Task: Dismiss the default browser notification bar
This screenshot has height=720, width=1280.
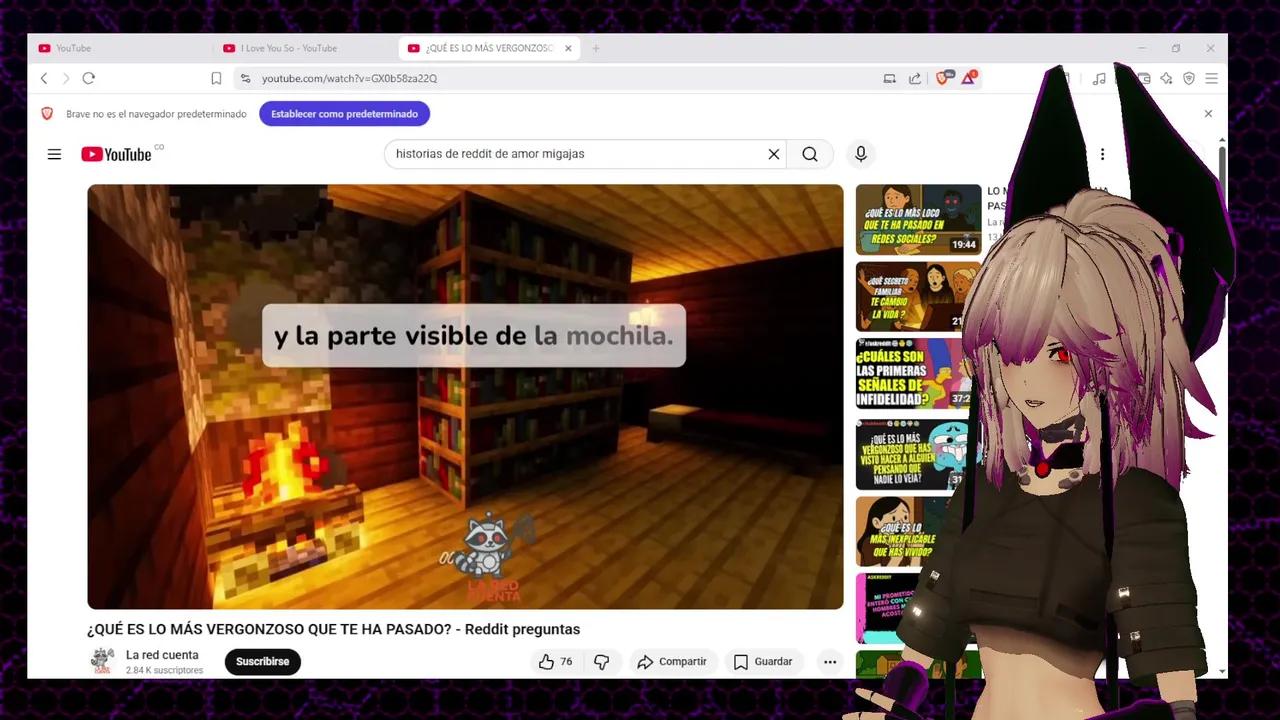Action: [x=1208, y=114]
